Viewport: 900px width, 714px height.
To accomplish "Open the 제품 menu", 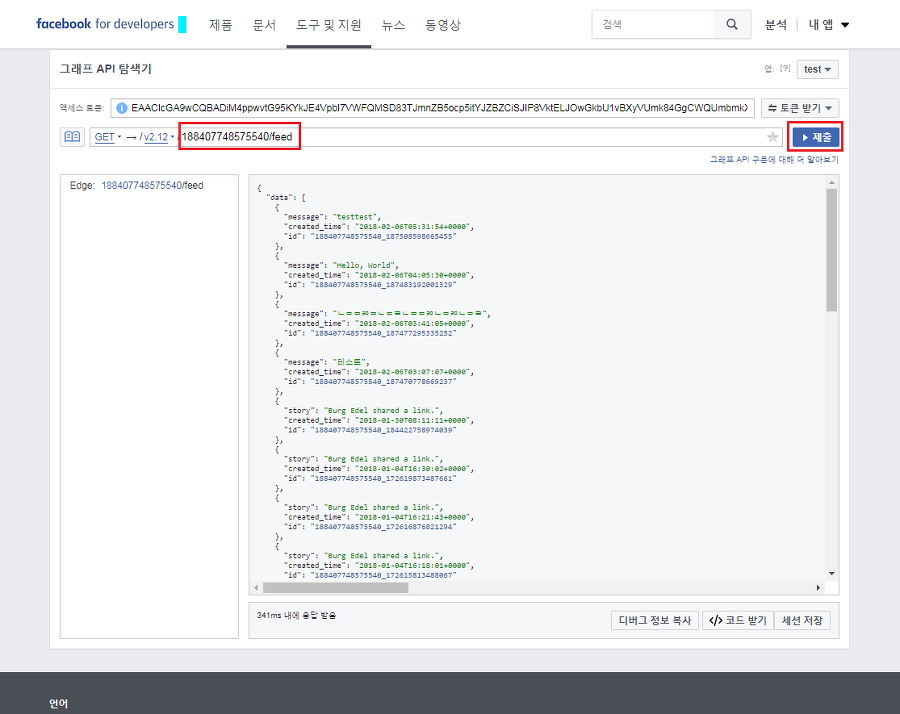I will pos(220,25).
